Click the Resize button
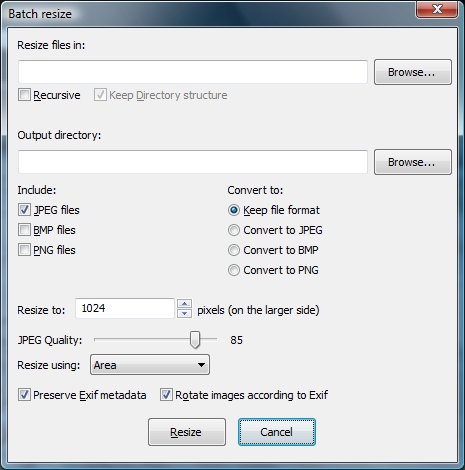This screenshot has height=470, width=465. coord(187,432)
